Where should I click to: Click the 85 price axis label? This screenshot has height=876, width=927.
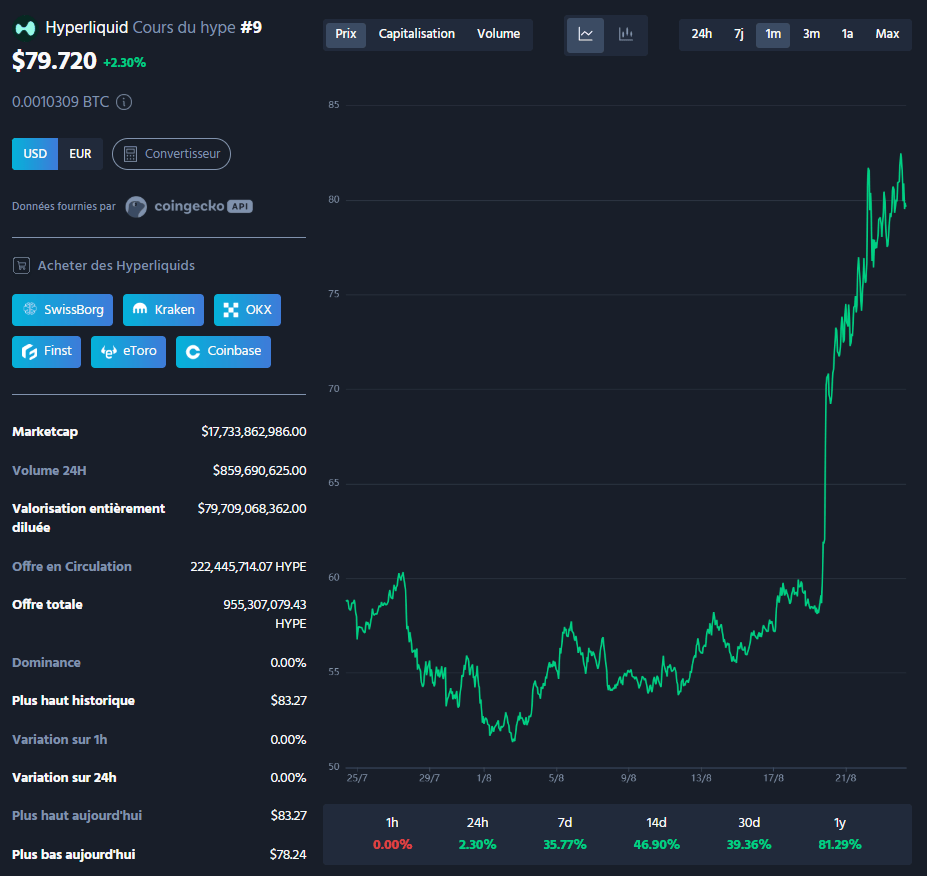click(334, 105)
